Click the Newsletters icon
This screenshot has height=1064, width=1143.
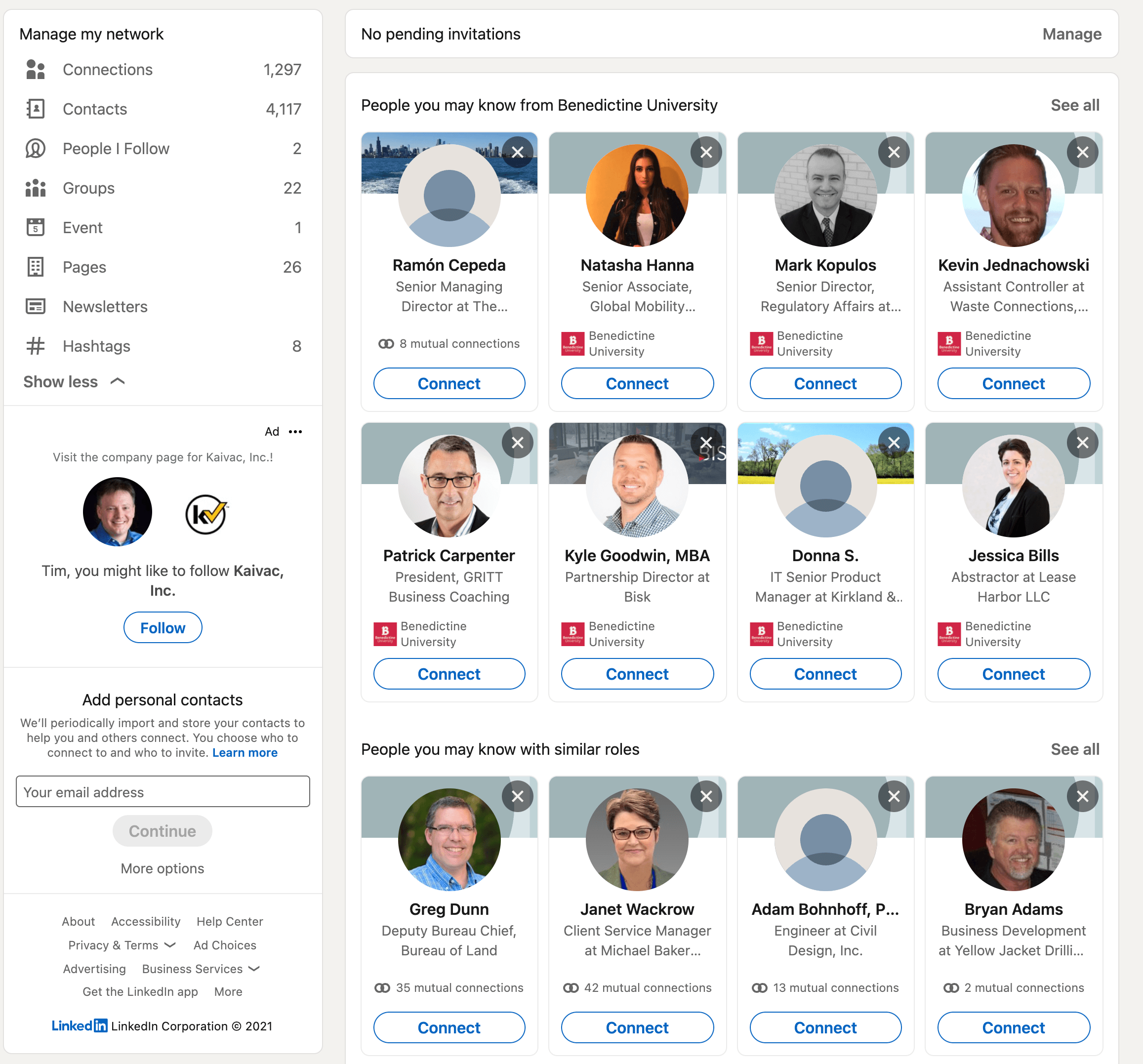point(36,306)
